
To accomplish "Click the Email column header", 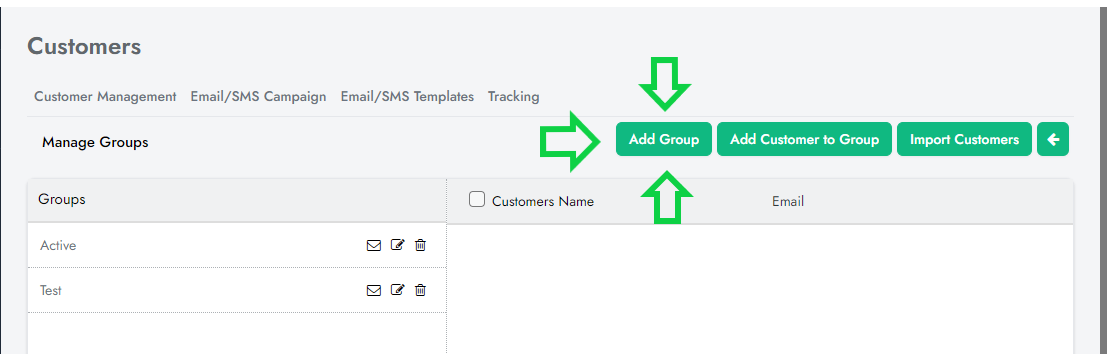I will coord(788,201).
